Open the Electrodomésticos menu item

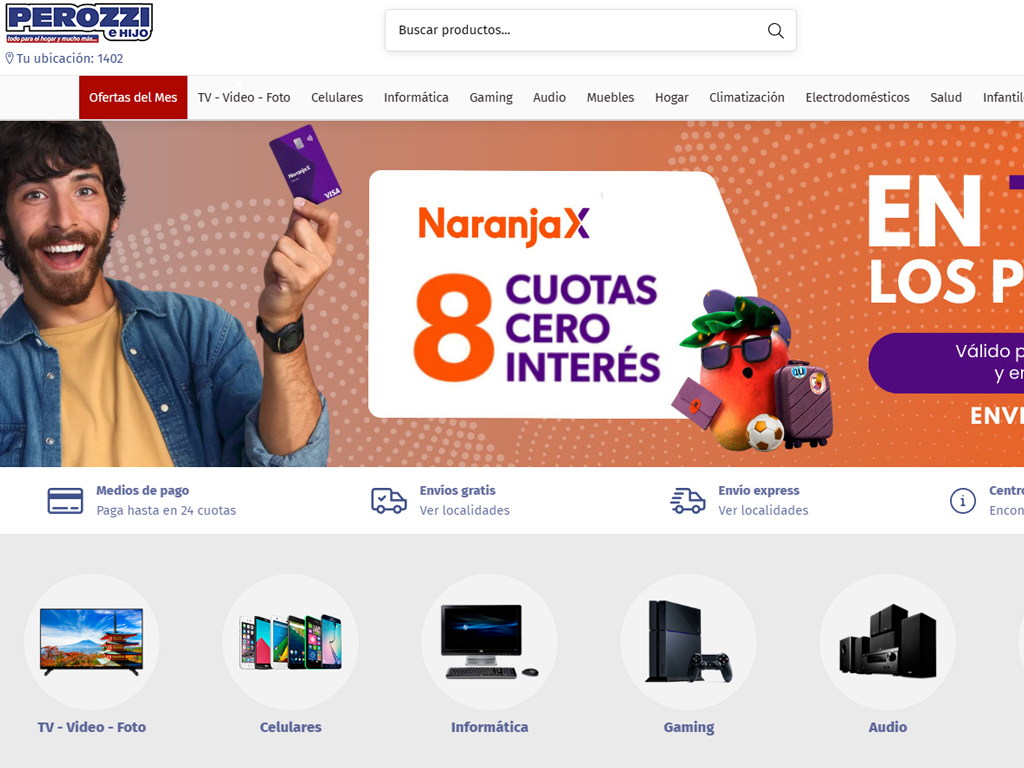[x=857, y=97]
